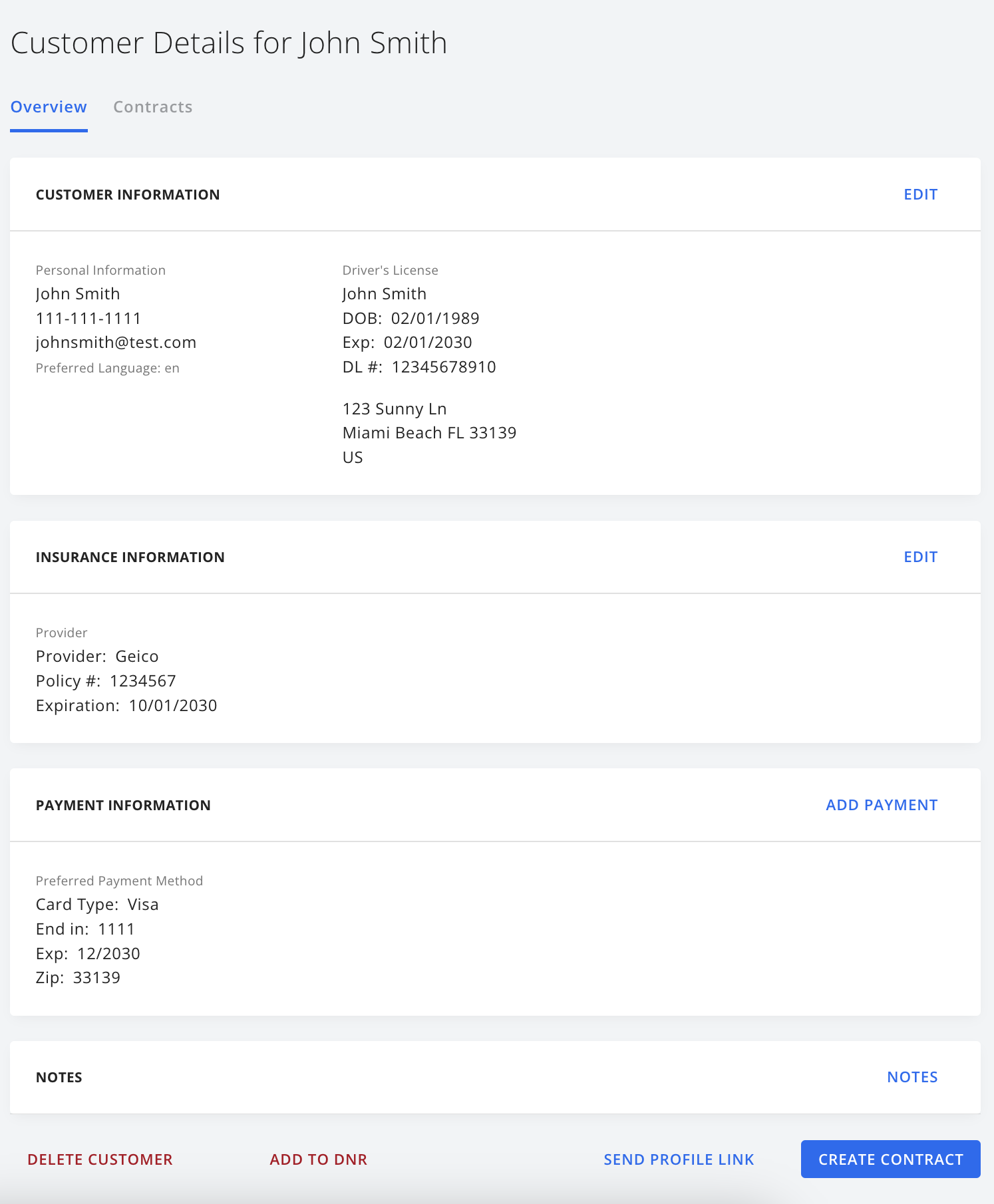
Task: Click the DL number 12345678910
Action: (x=444, y=367)
